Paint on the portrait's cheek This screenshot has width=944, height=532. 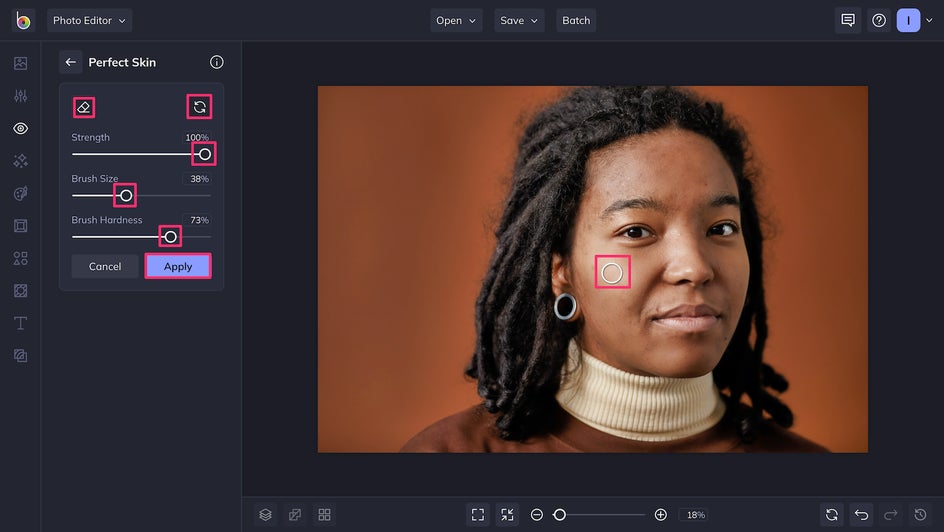point(612,273)
